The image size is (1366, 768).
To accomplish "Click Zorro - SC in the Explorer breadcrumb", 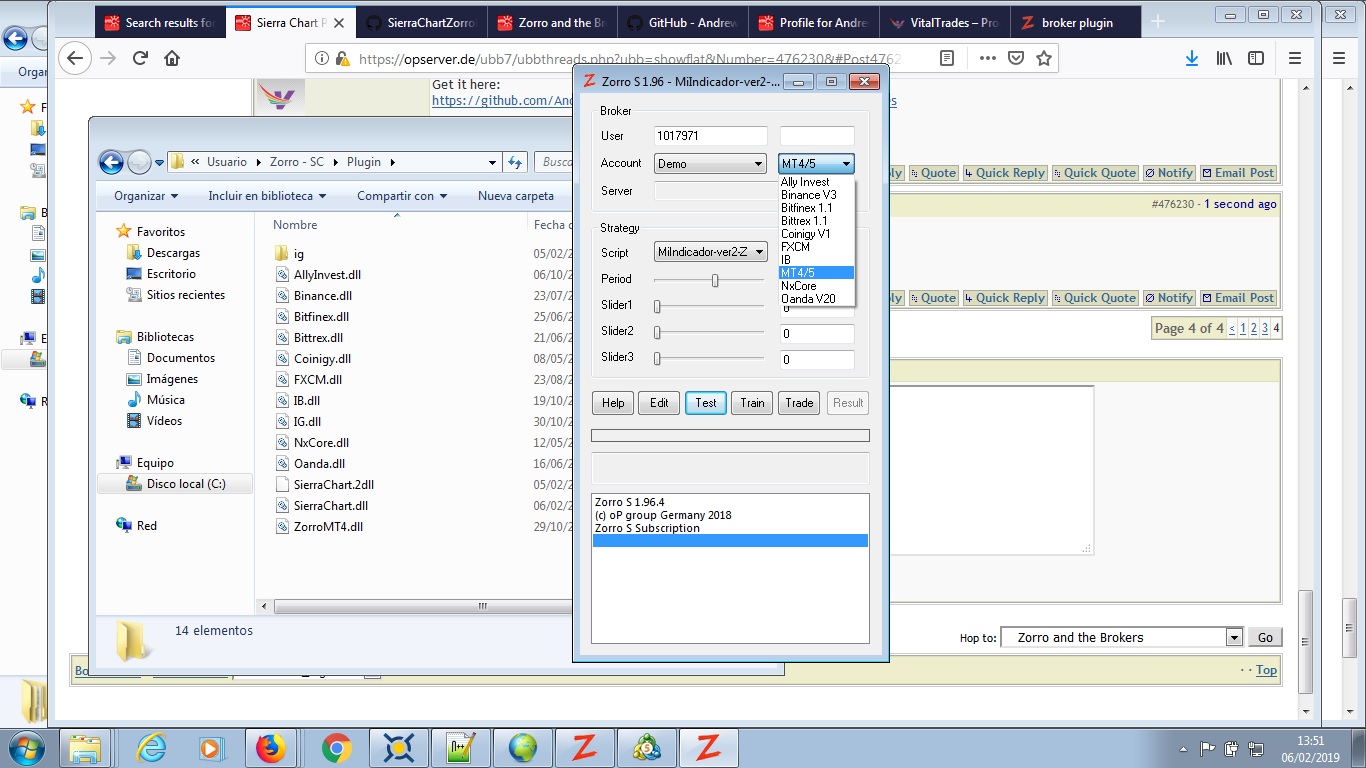I will click(297, 162).
